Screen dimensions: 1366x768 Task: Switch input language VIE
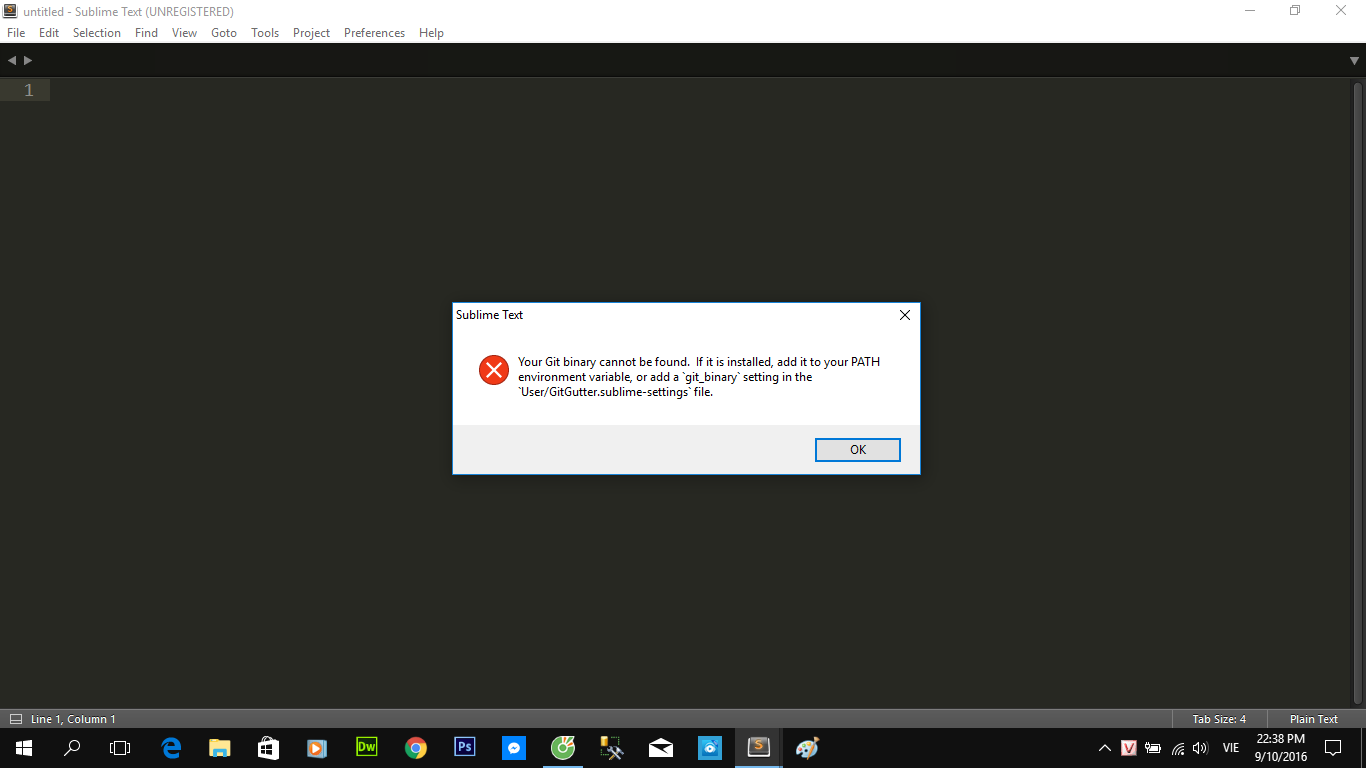[1231, 748]
